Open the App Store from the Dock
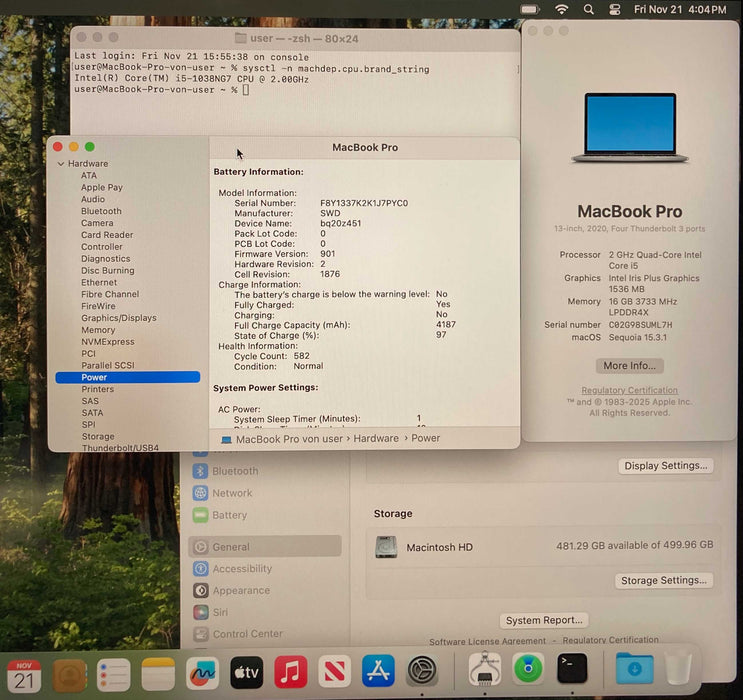Viewport: 743px width, 700px height. (378, 670)
